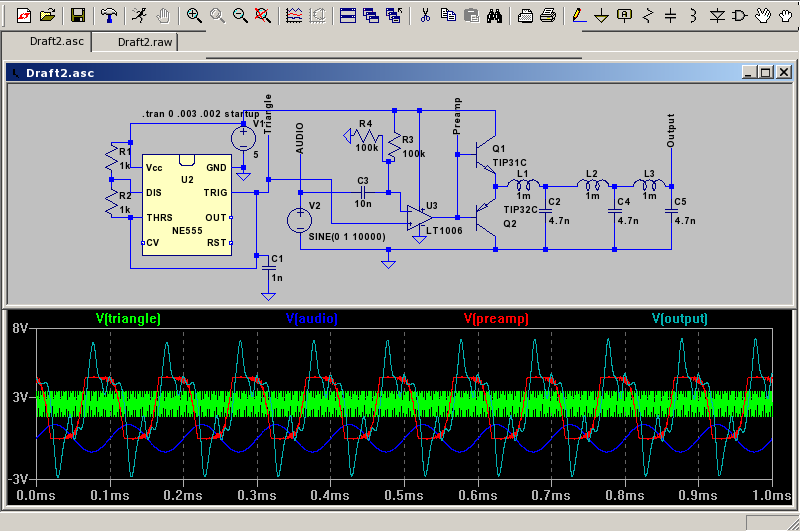Select the label net tool
Viewport: 800px width, 531px height.
coord(624,16)
